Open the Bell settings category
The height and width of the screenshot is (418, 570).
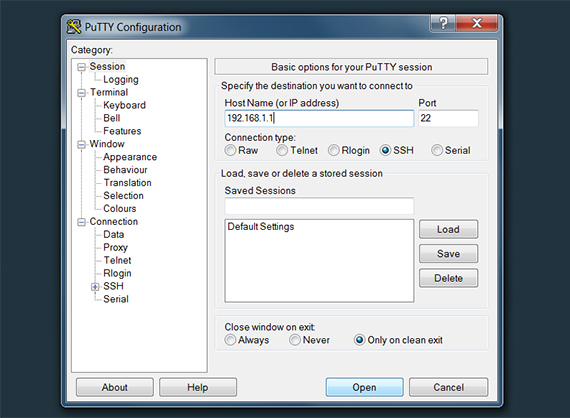coord(112,118)
